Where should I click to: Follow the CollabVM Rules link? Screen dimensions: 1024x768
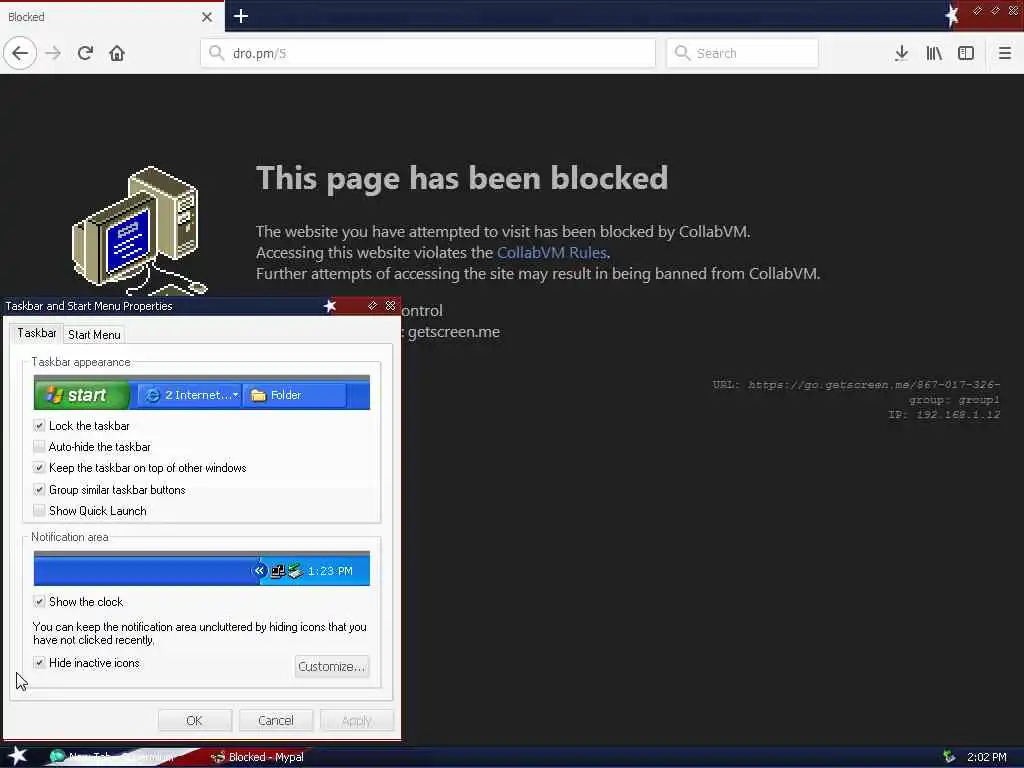coord(552,253)
